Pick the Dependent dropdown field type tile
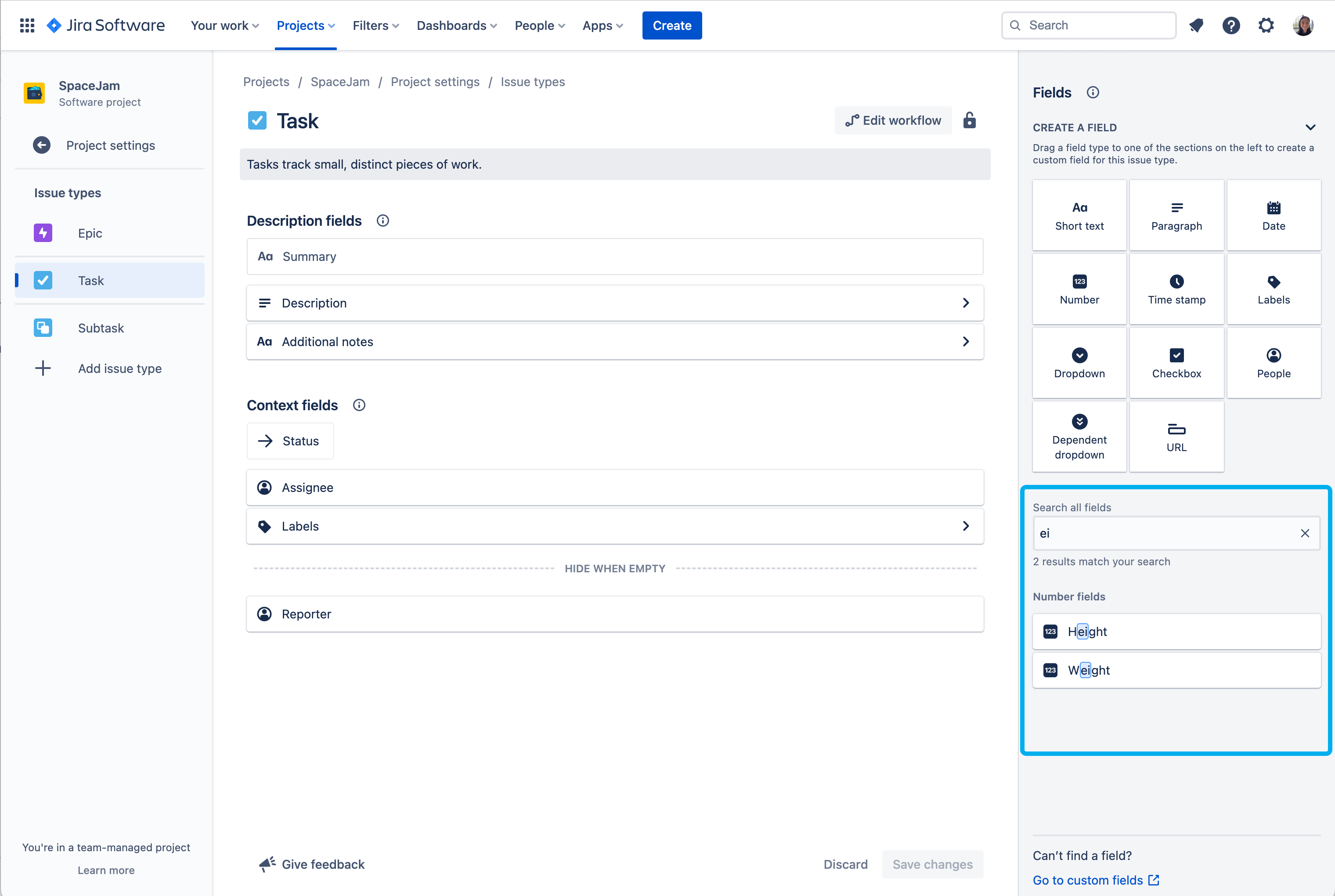The image size is (1335, 896). click(1079, 437)
